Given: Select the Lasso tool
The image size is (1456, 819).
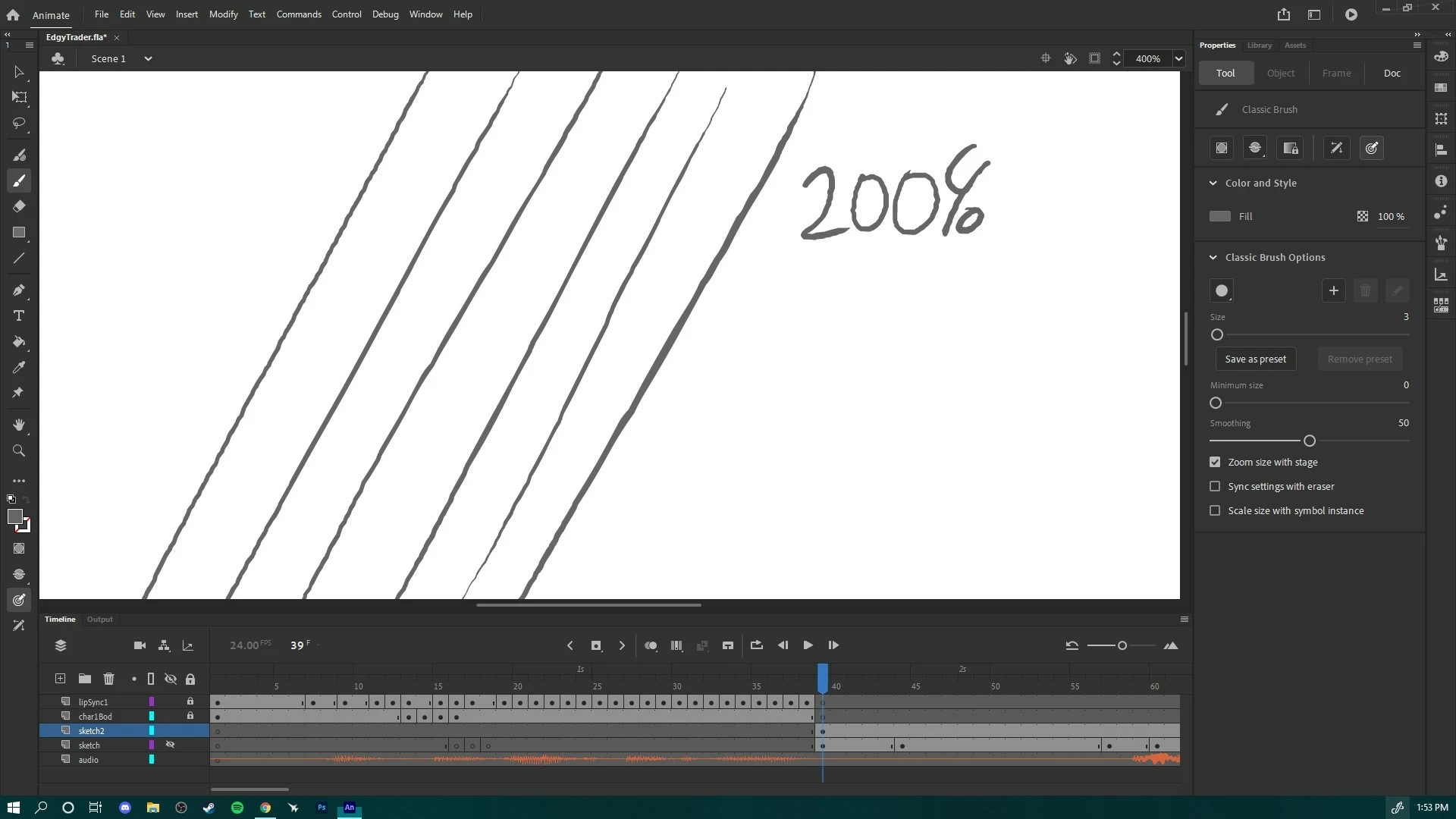Looking at the screenshot, I should (x=19, y=123).
